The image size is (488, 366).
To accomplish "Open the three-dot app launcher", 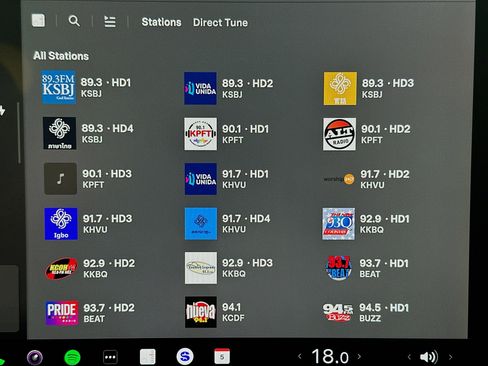I will [110, 357].
